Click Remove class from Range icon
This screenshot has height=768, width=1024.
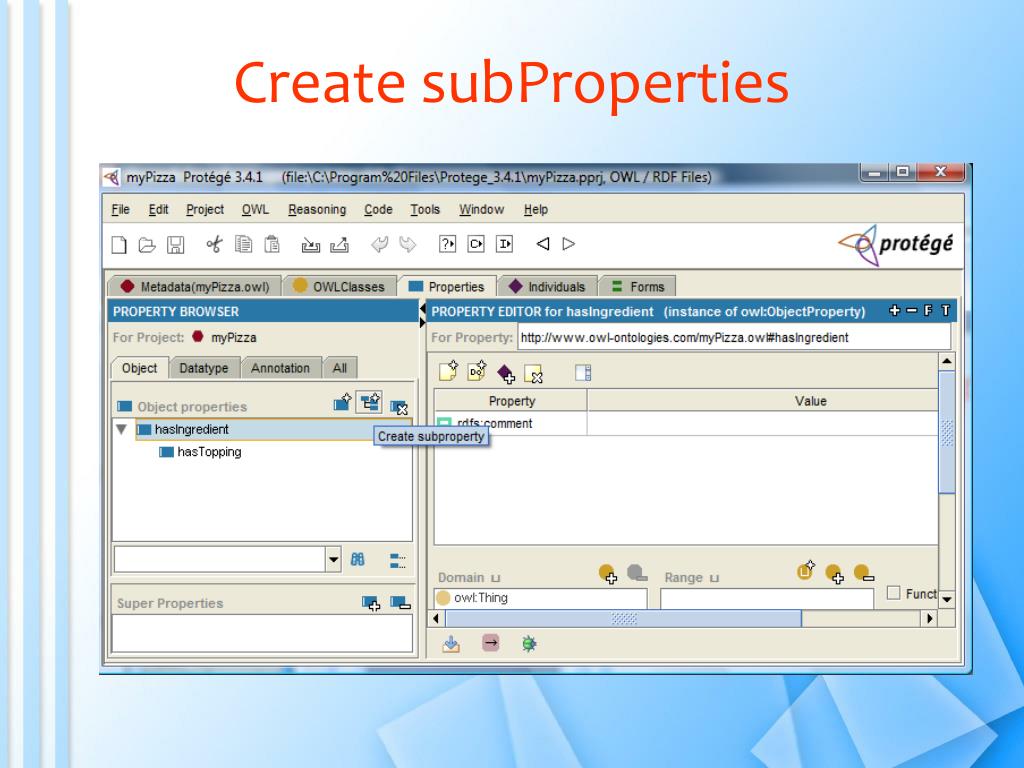coord(863,573)
